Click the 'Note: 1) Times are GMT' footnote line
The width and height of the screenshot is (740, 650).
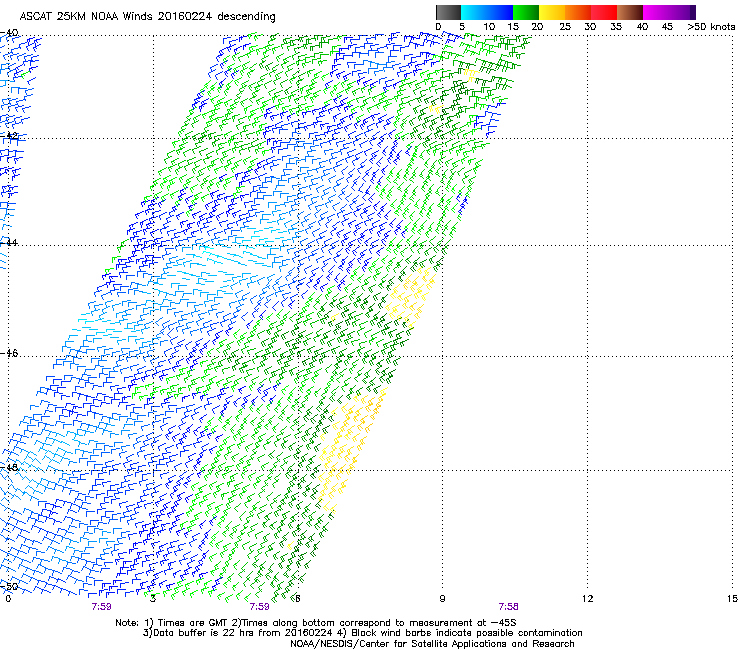[x=316, y=623]
